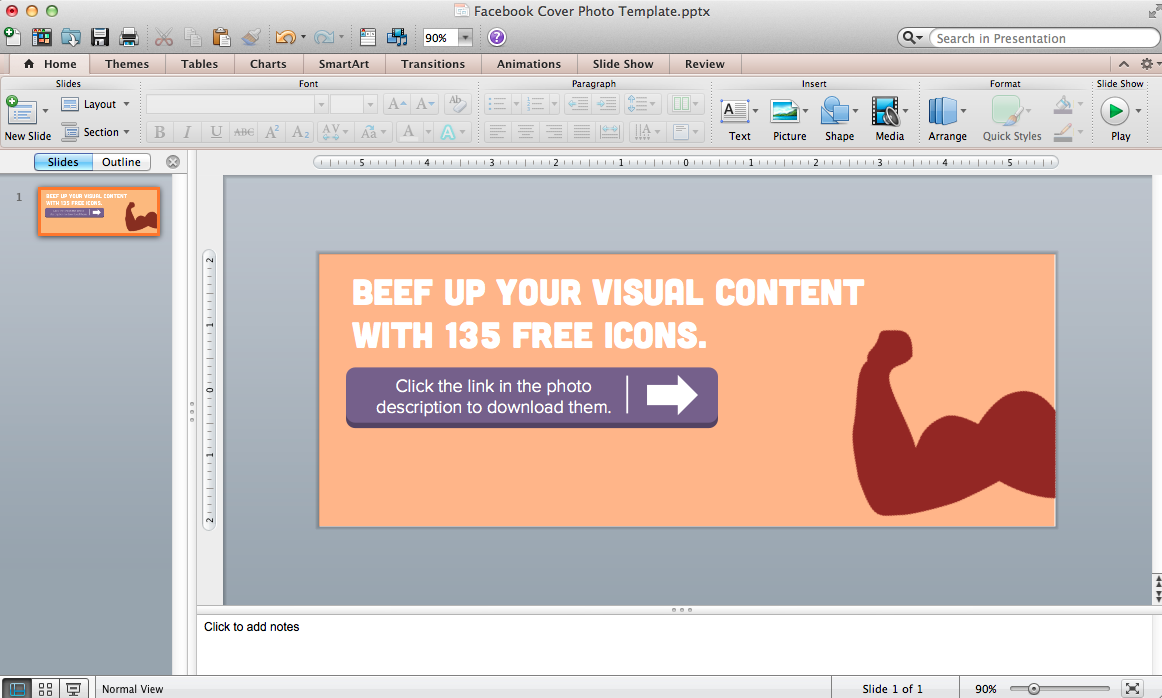Center the paragraph text
The width and height of the screenshot is (1162, 698).
[x=525, y=133]
